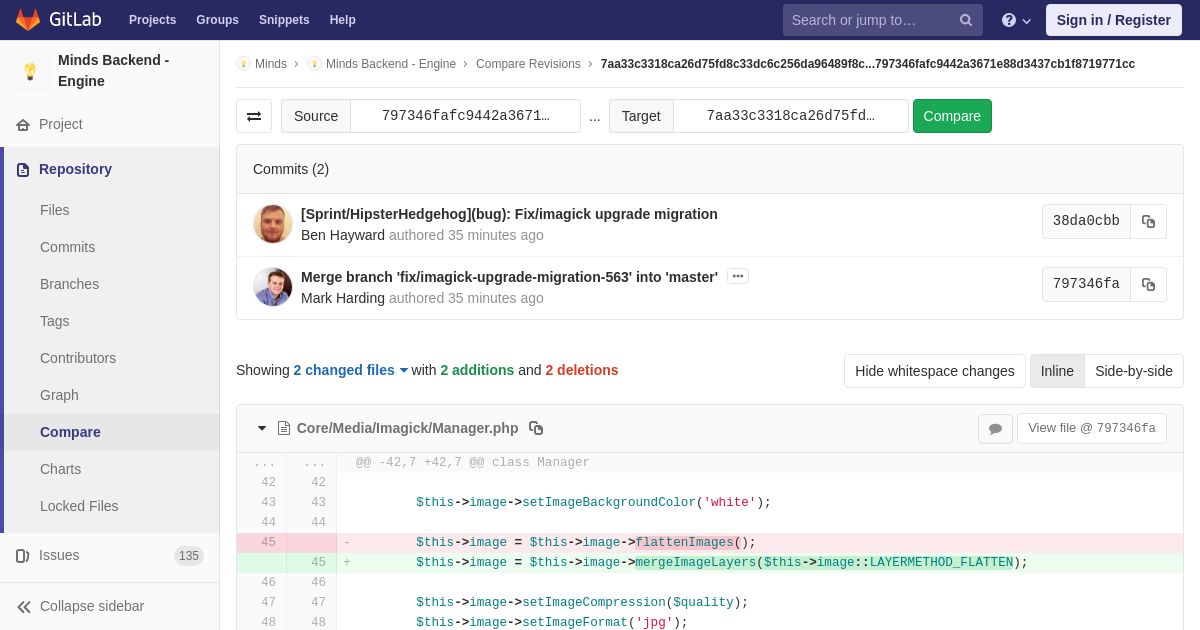Viewport: 1200px width, 630px height.
Task: Click the Issues sidebar icon
Action: [23, 556]
